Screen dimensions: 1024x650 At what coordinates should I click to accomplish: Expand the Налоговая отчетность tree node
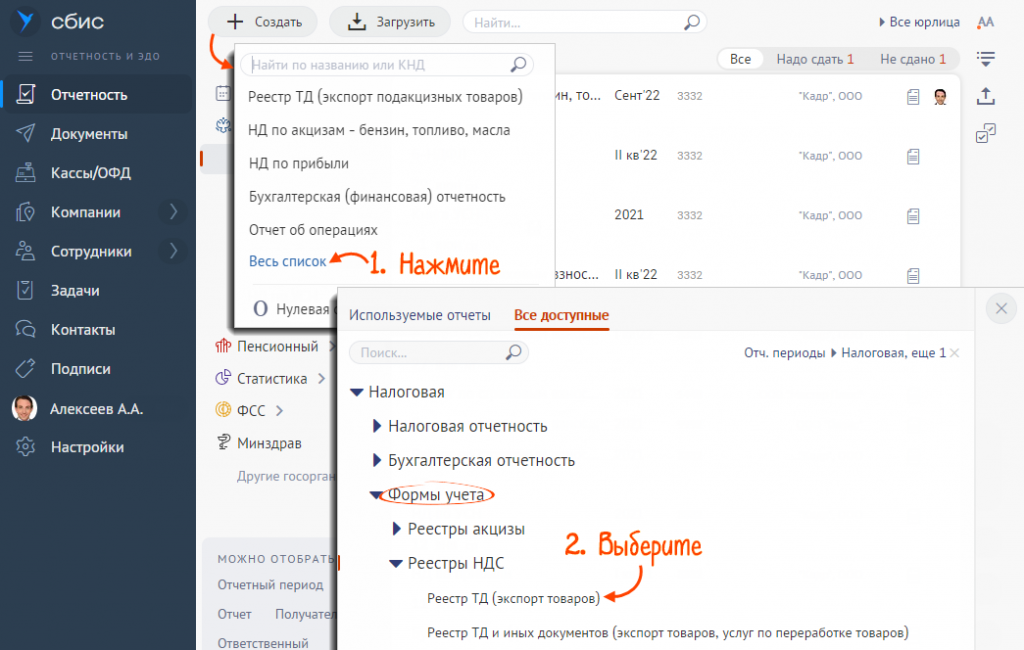pyautogui.click(x=377, y=426)
